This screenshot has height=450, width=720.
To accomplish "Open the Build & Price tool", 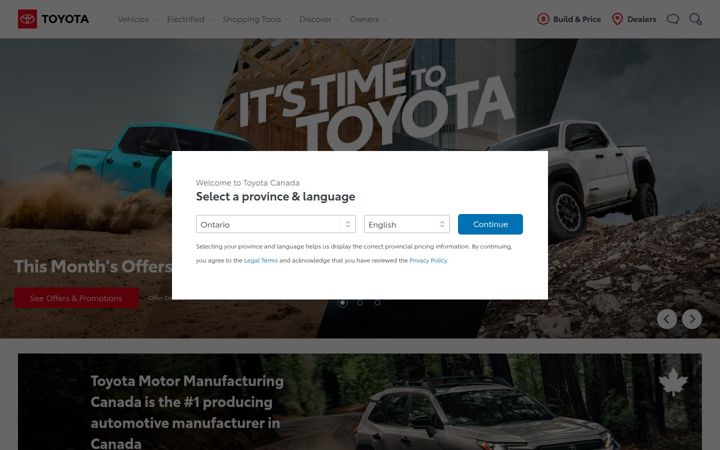I will click(568, 19).
